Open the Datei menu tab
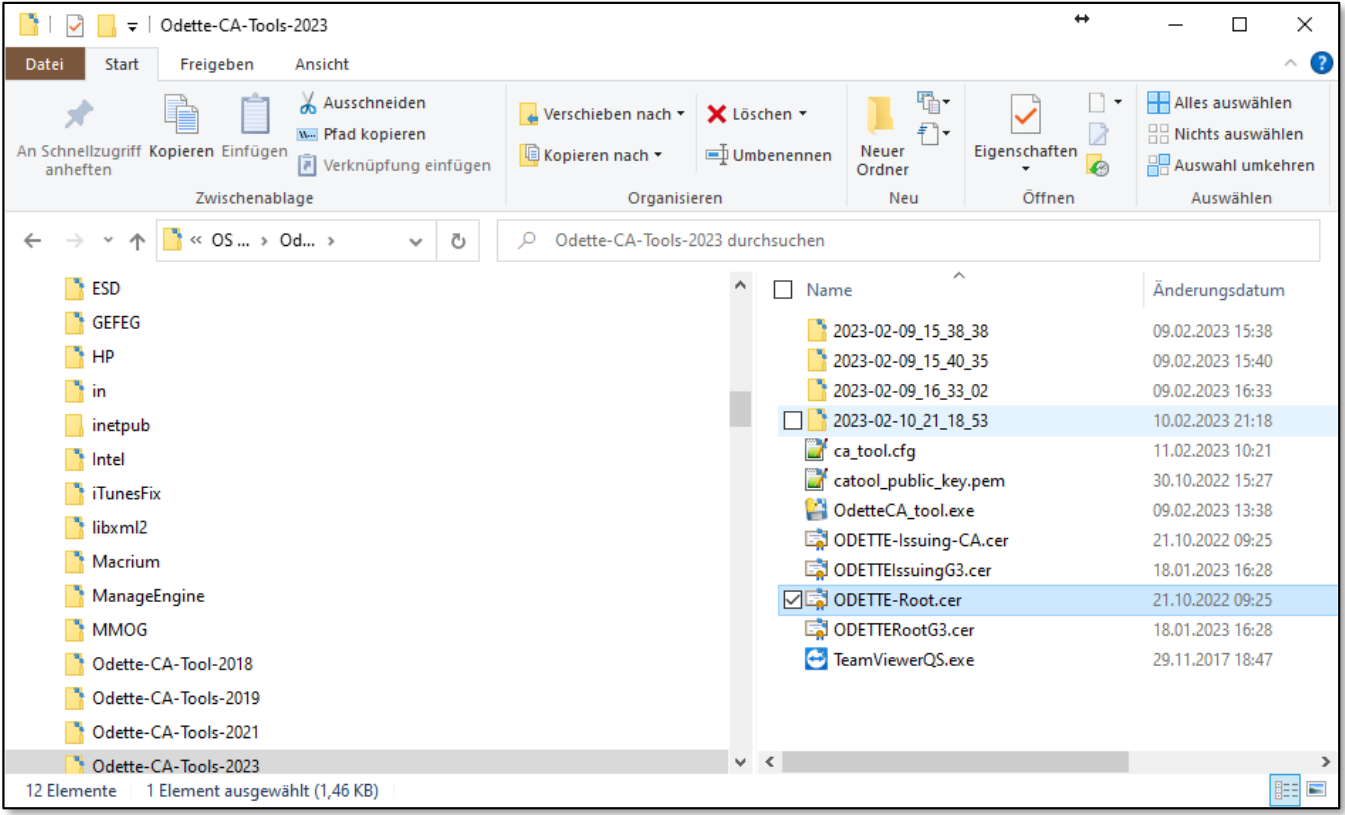 click(44, 64)
